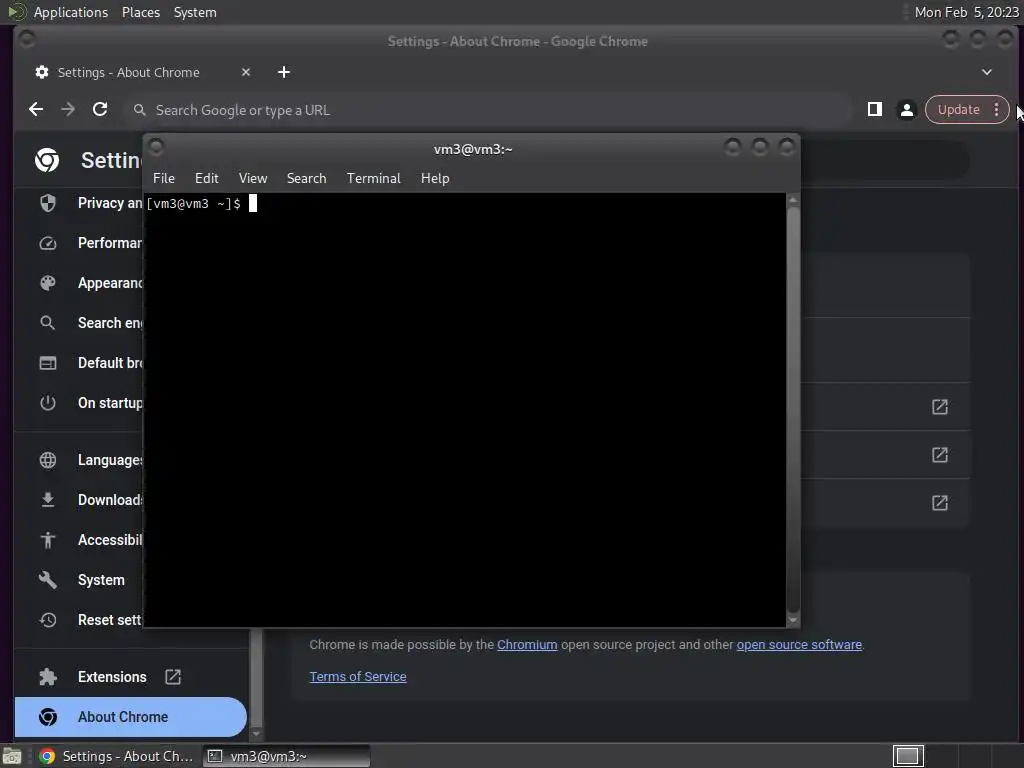
Task: Open the middle external link icon
Action: pyautogui.click(x=940, y=455)
